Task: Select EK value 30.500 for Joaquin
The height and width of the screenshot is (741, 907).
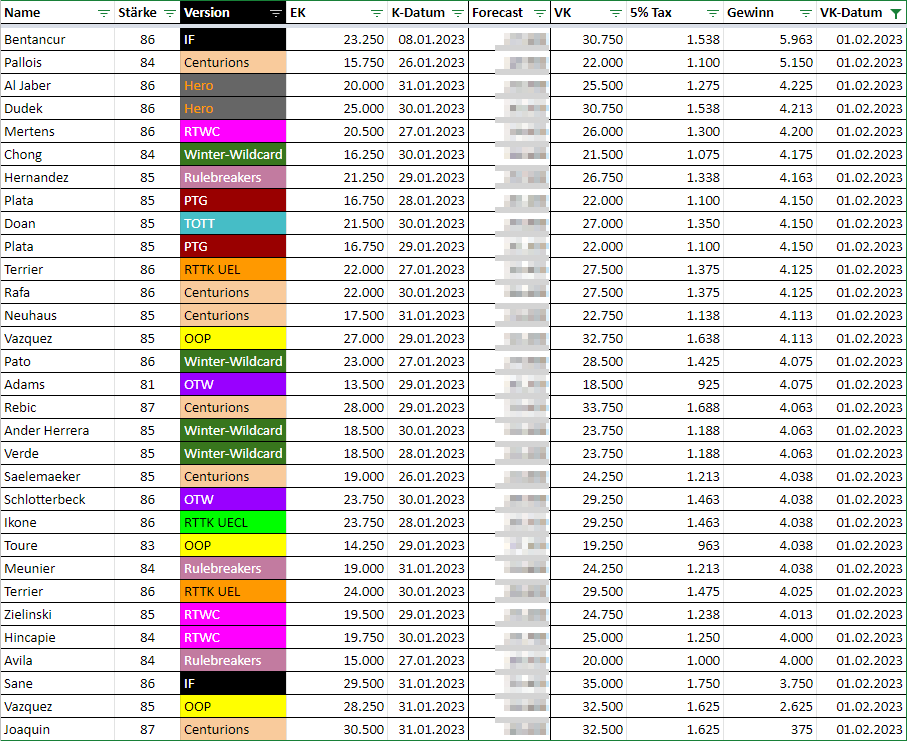Action: point(337,729)
